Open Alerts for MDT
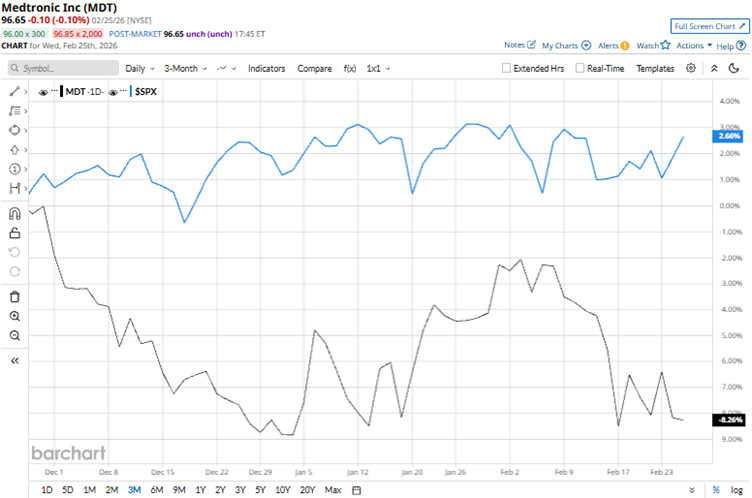This screenshot has width=752, height=498. pyautogui.click(x=613, y=46)
